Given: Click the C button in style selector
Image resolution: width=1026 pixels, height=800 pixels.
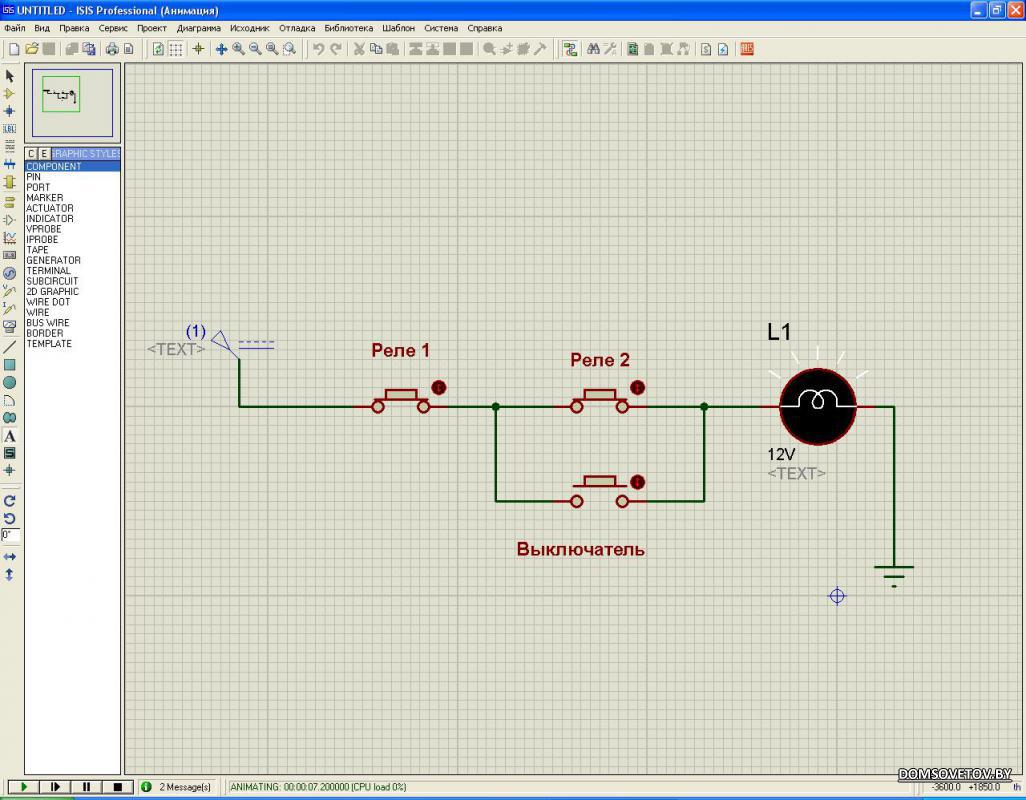Looking at the screenshot, I should (31, 154).
